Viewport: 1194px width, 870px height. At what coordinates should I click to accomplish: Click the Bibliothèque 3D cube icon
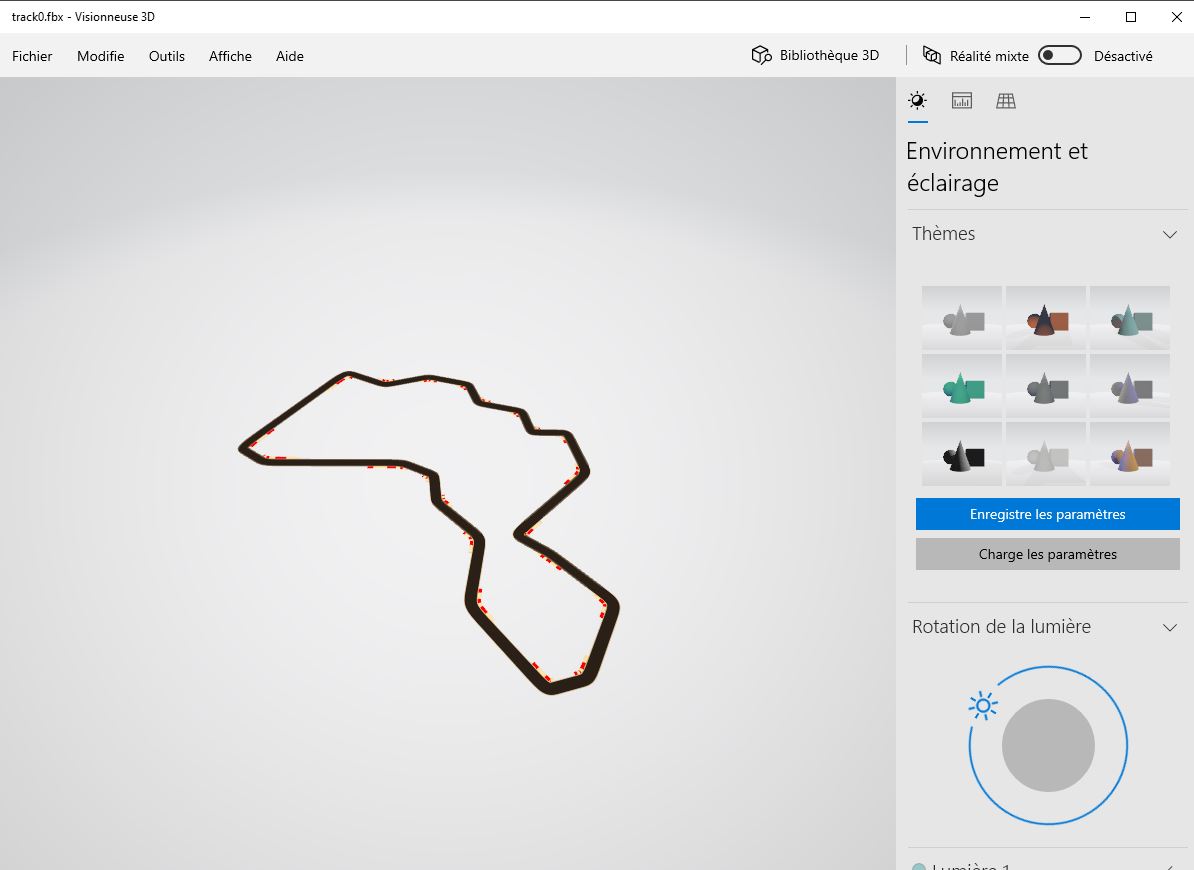click(761, 55)
